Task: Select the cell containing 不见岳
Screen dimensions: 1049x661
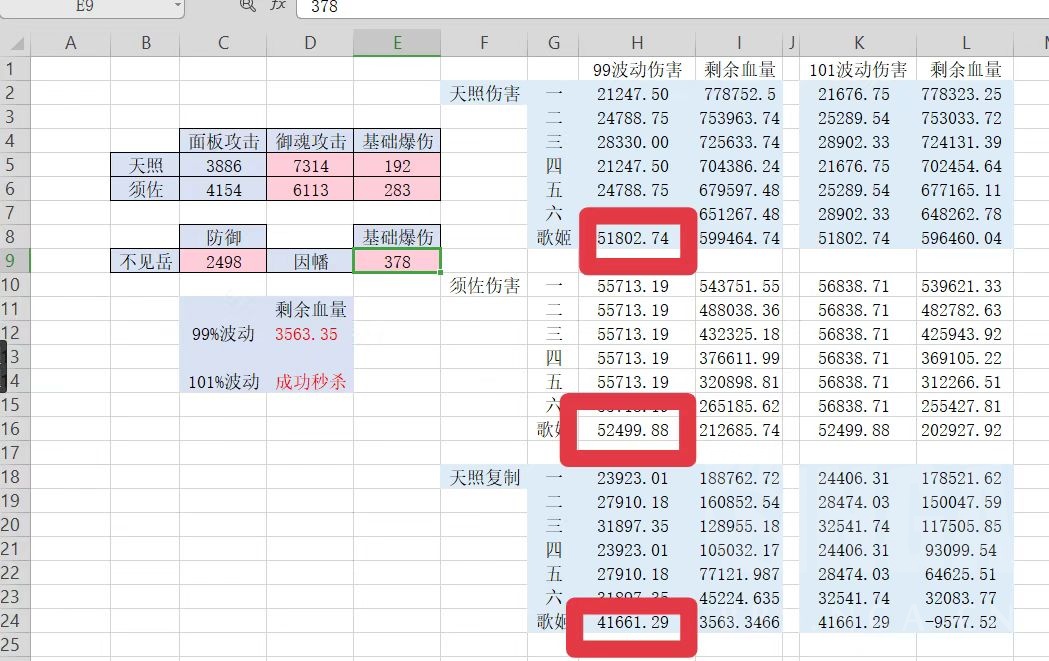Action: pos(146,261)
